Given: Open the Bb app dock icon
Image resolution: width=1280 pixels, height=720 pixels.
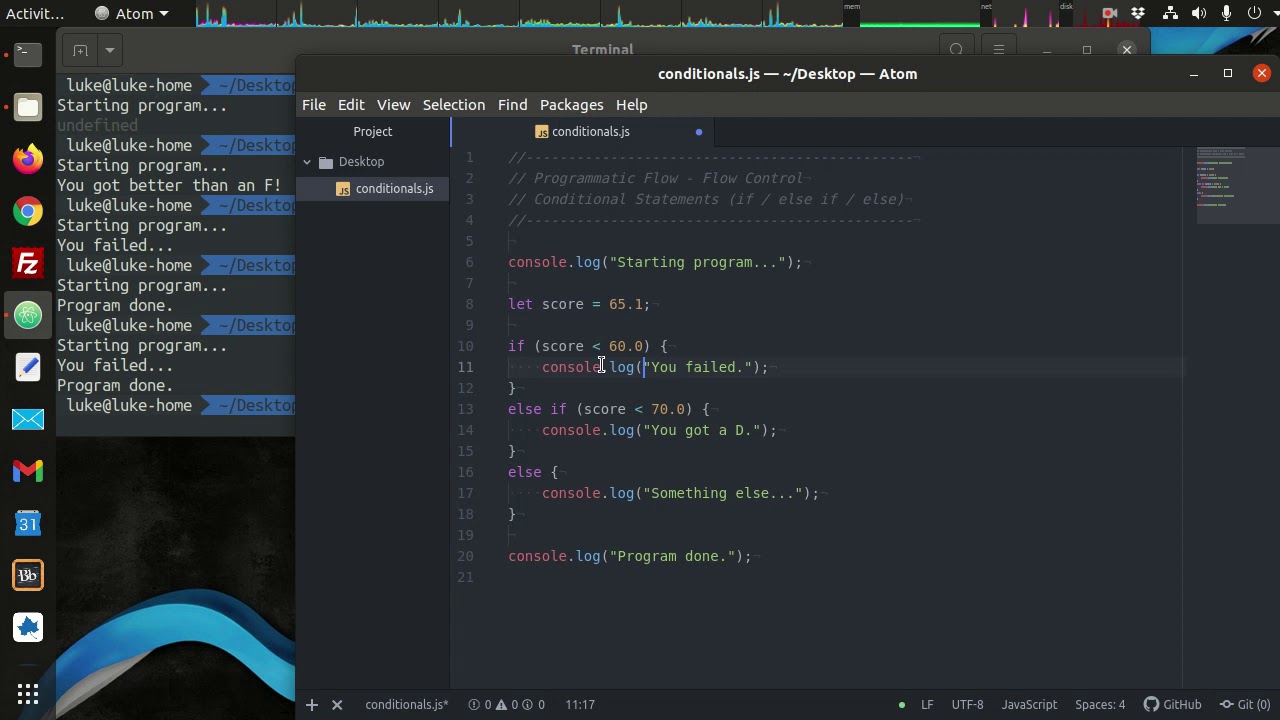Looking at the screenshot, I should (28, 575).
